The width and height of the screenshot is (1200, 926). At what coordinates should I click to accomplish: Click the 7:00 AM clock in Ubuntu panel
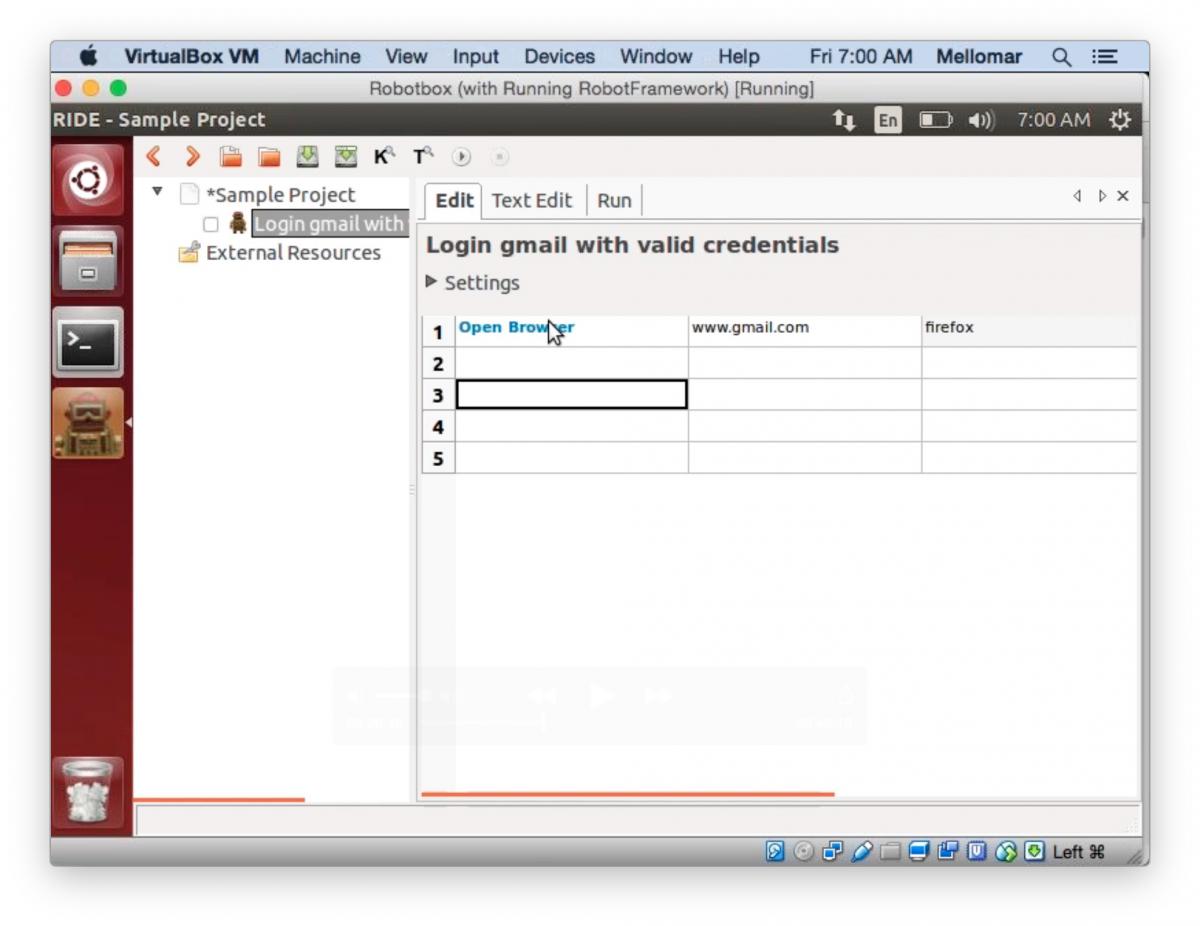tap(1053, 120)
